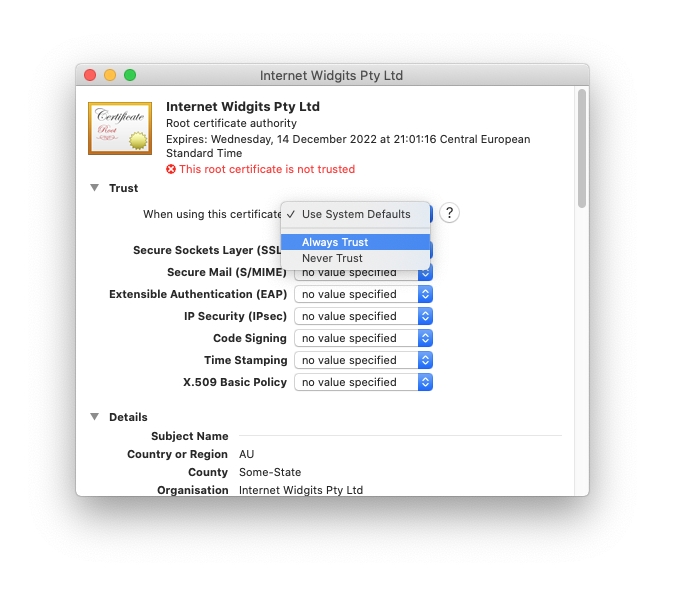Click the Organisation value text
Screen dimensions: 673x607
click(300, 490)
